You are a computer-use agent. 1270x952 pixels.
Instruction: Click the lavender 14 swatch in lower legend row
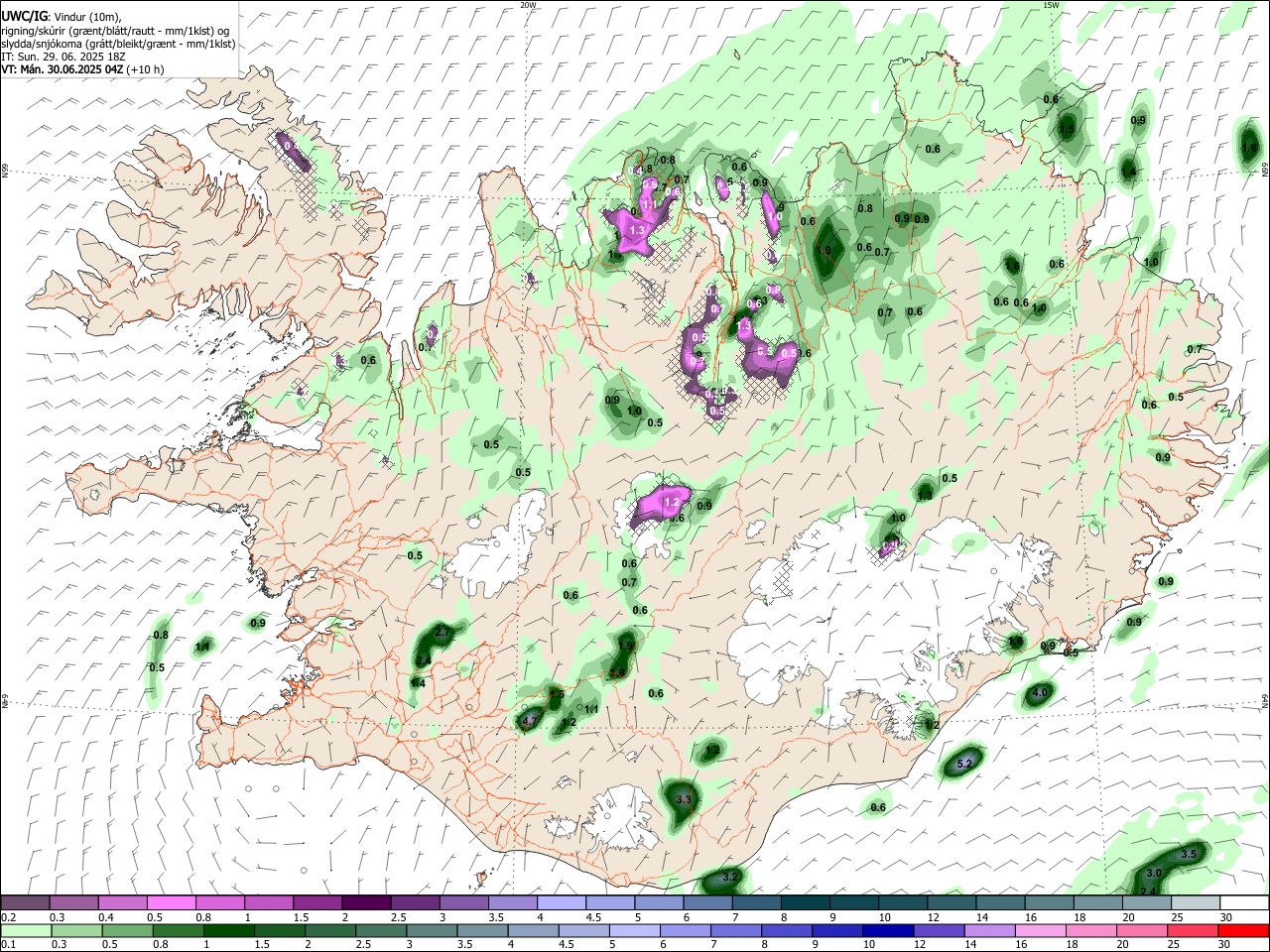click(x=988, y=930)
